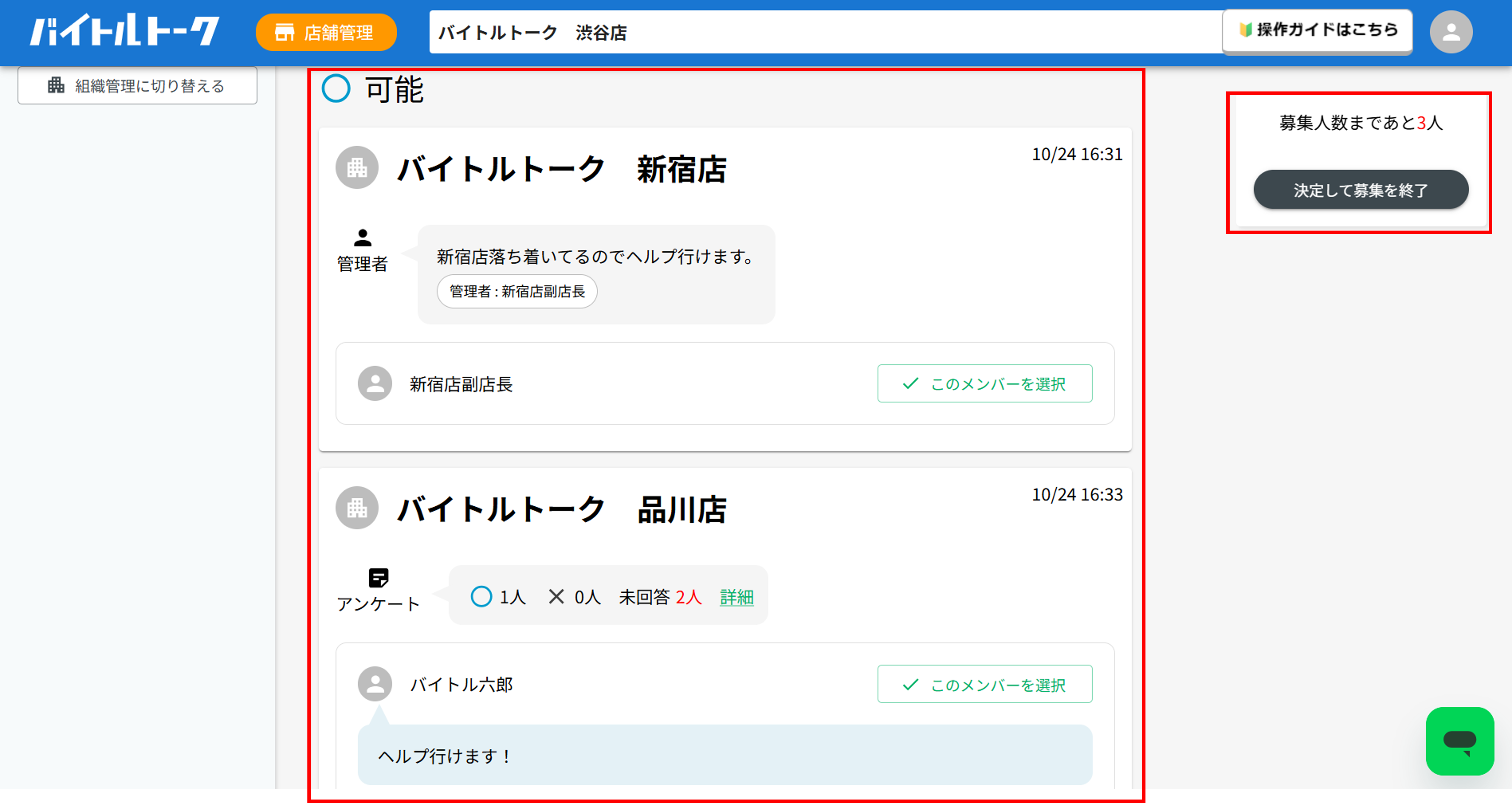Click the 新宿店副店長 member avatar
The height and width of the screenshot is (803, 1512).
click(375, 384)
